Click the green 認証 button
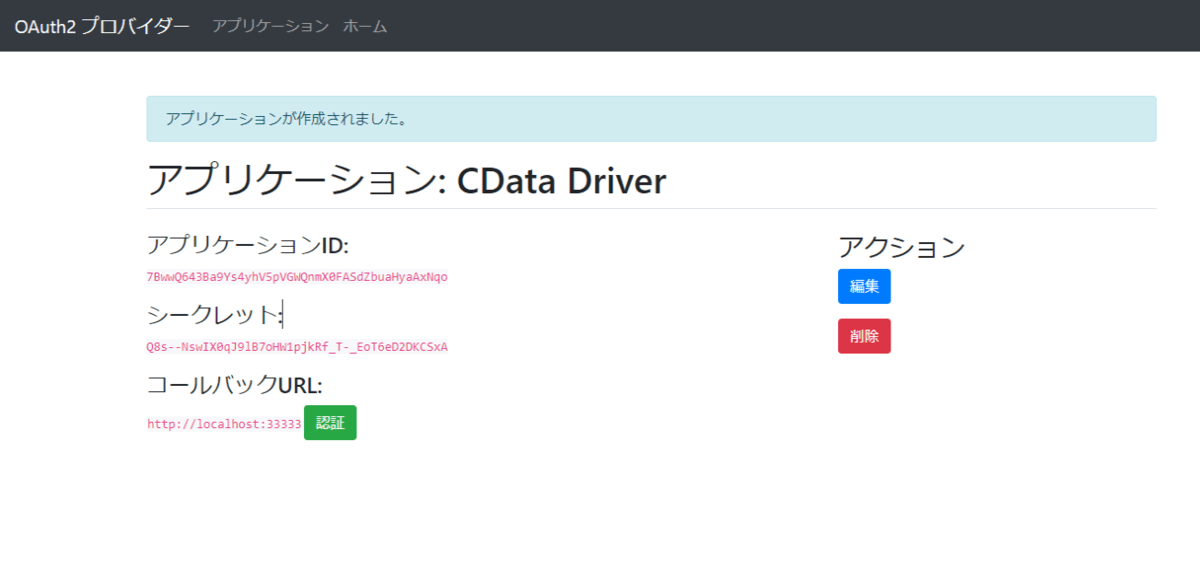Viewport: 1200px width, 570px height. pyautogui.click(x=330, y=422)
